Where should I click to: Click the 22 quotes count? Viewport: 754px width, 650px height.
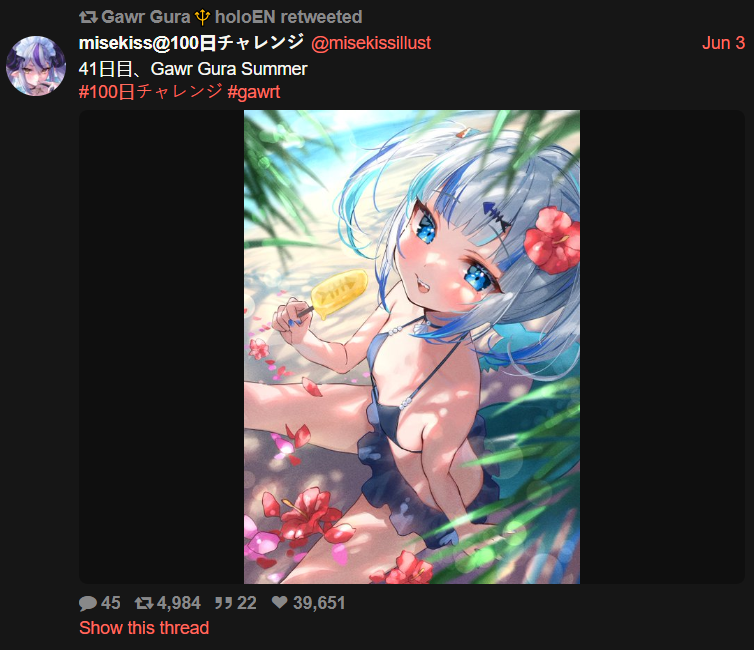coord(247,603)
